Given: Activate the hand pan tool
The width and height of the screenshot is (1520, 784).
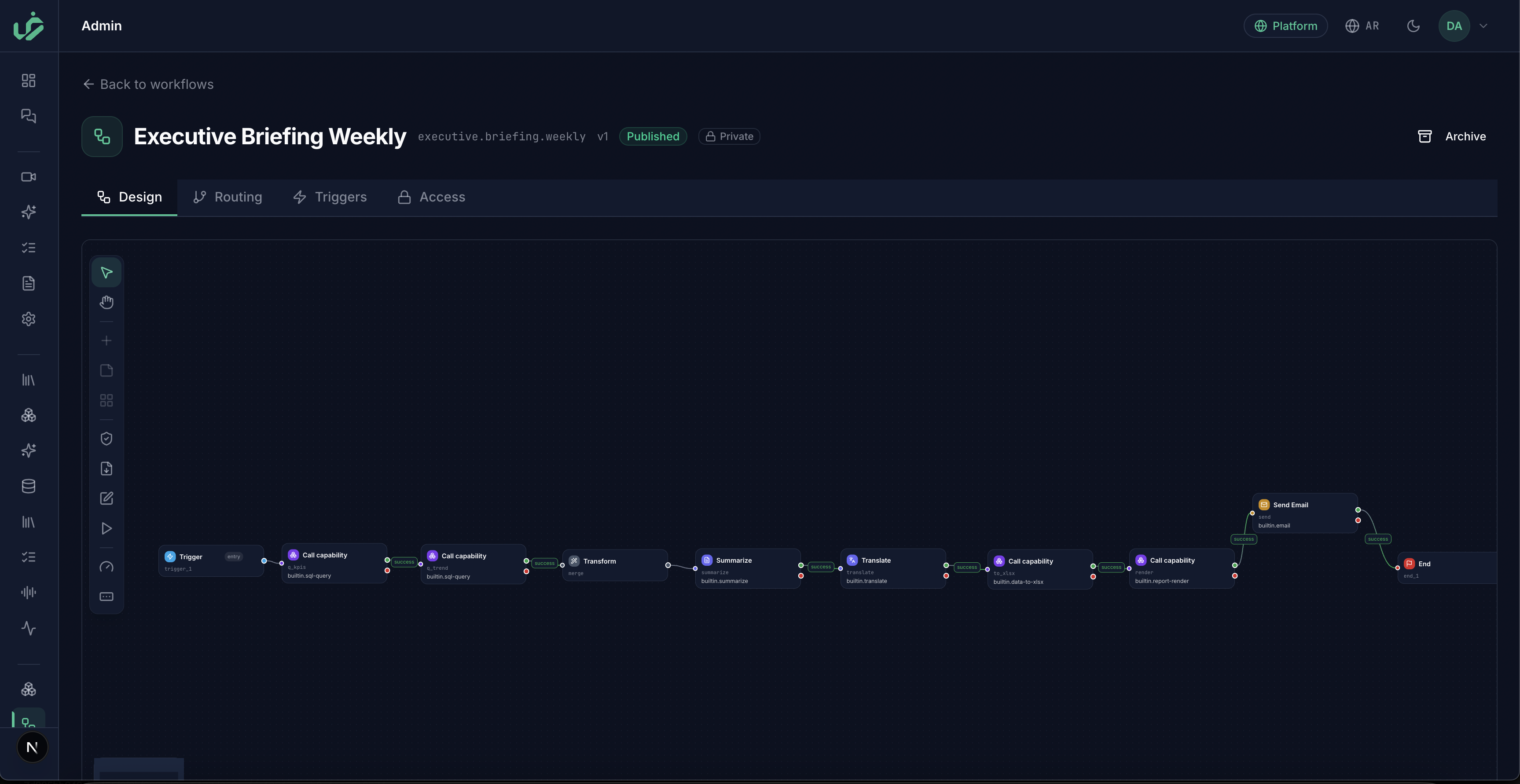Looking at the screenshot, I should click(106, 303).
